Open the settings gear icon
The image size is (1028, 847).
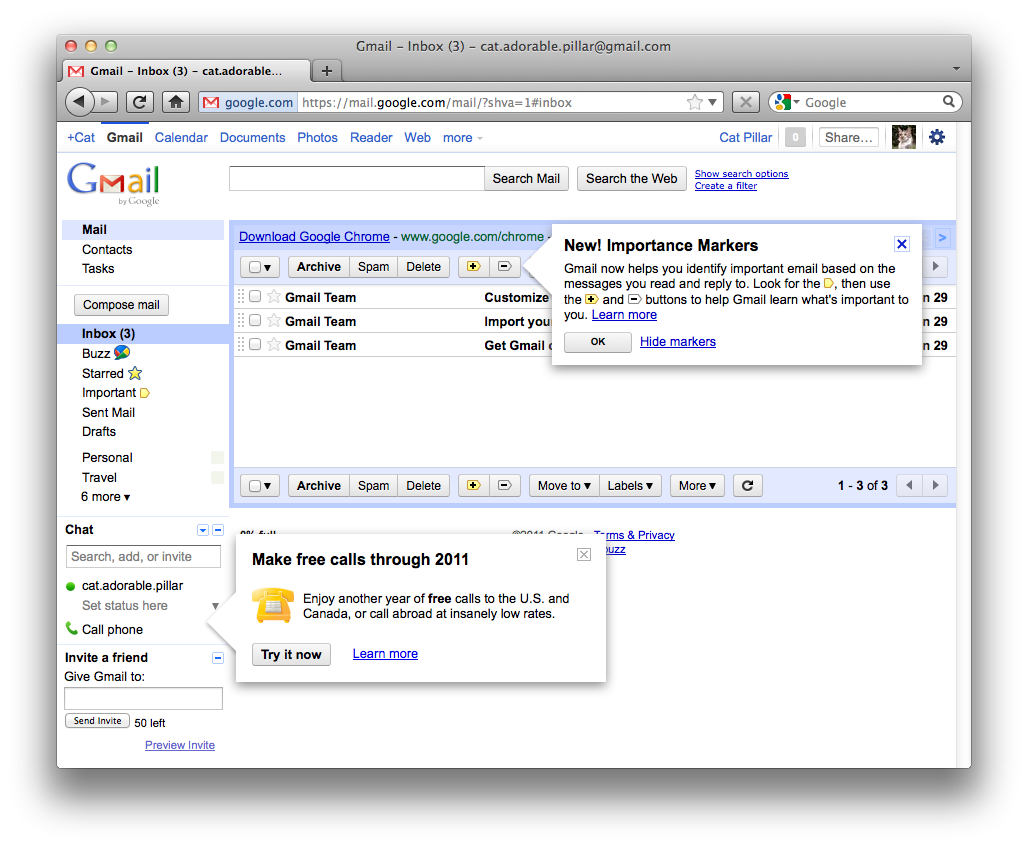click(936, 137)
